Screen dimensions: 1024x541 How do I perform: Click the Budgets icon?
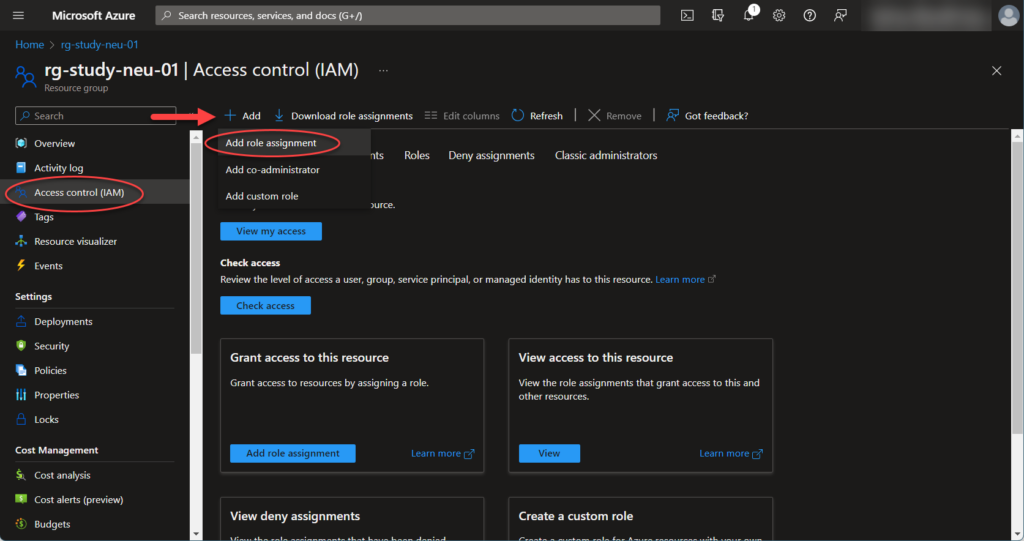(21, 524)
